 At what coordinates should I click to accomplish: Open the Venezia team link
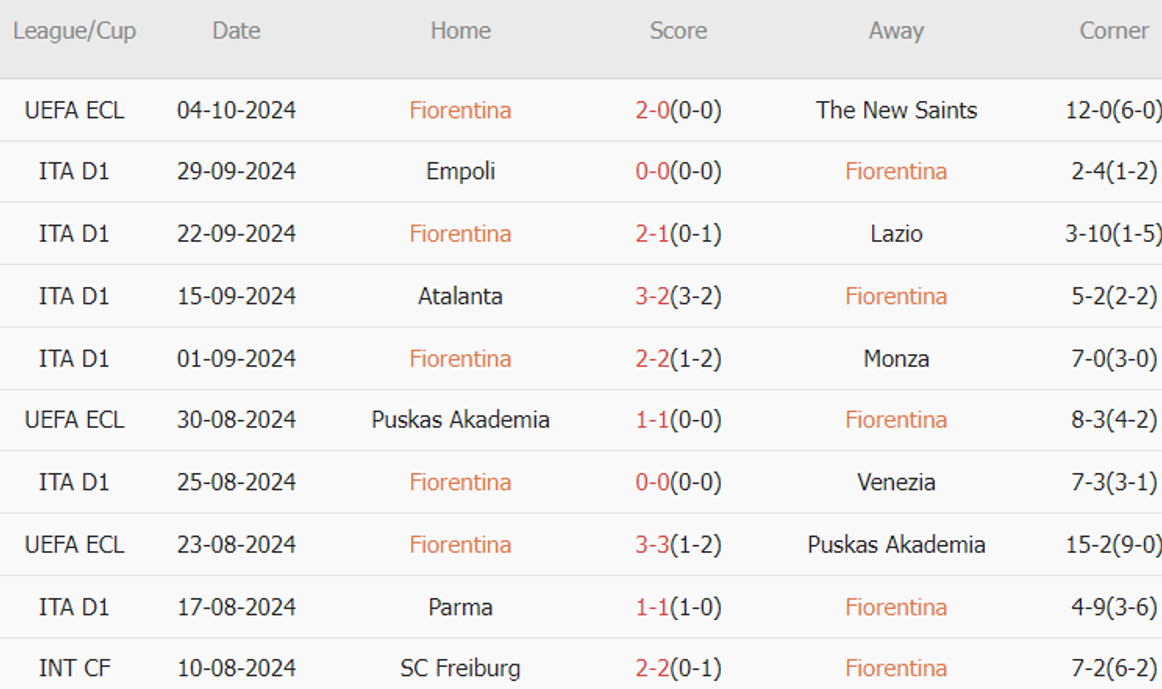[x=896, y=482]
